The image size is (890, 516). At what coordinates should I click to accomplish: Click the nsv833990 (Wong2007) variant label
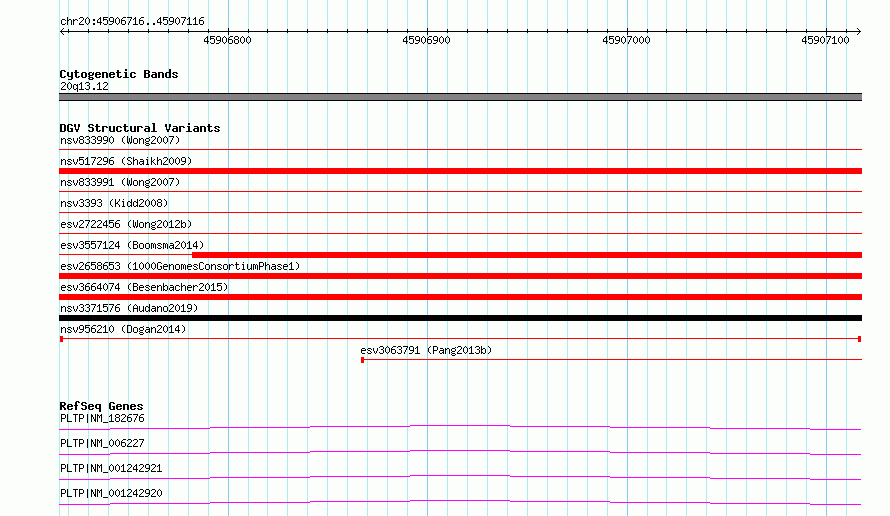[120, 140]
